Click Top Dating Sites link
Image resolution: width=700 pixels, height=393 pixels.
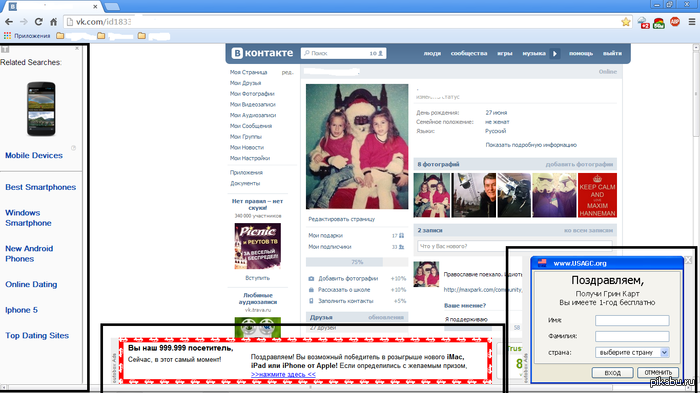pyautogui.click(x=37, y=335)
